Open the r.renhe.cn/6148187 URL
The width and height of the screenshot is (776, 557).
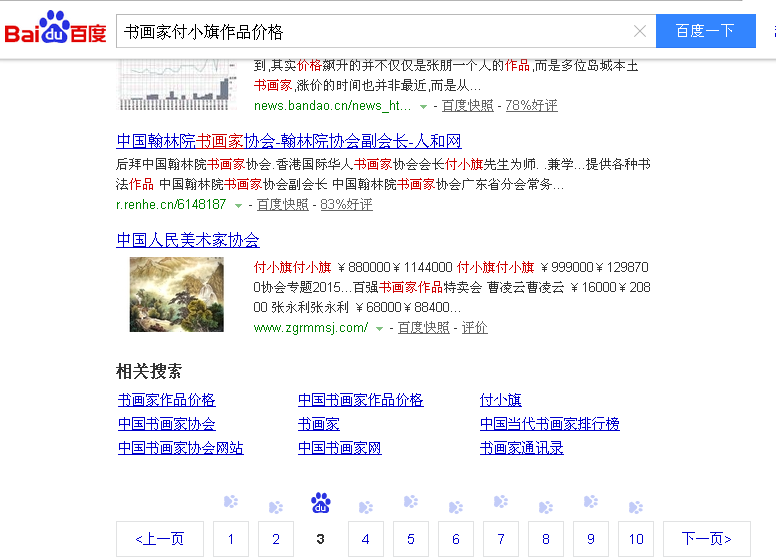coord(171,204)
